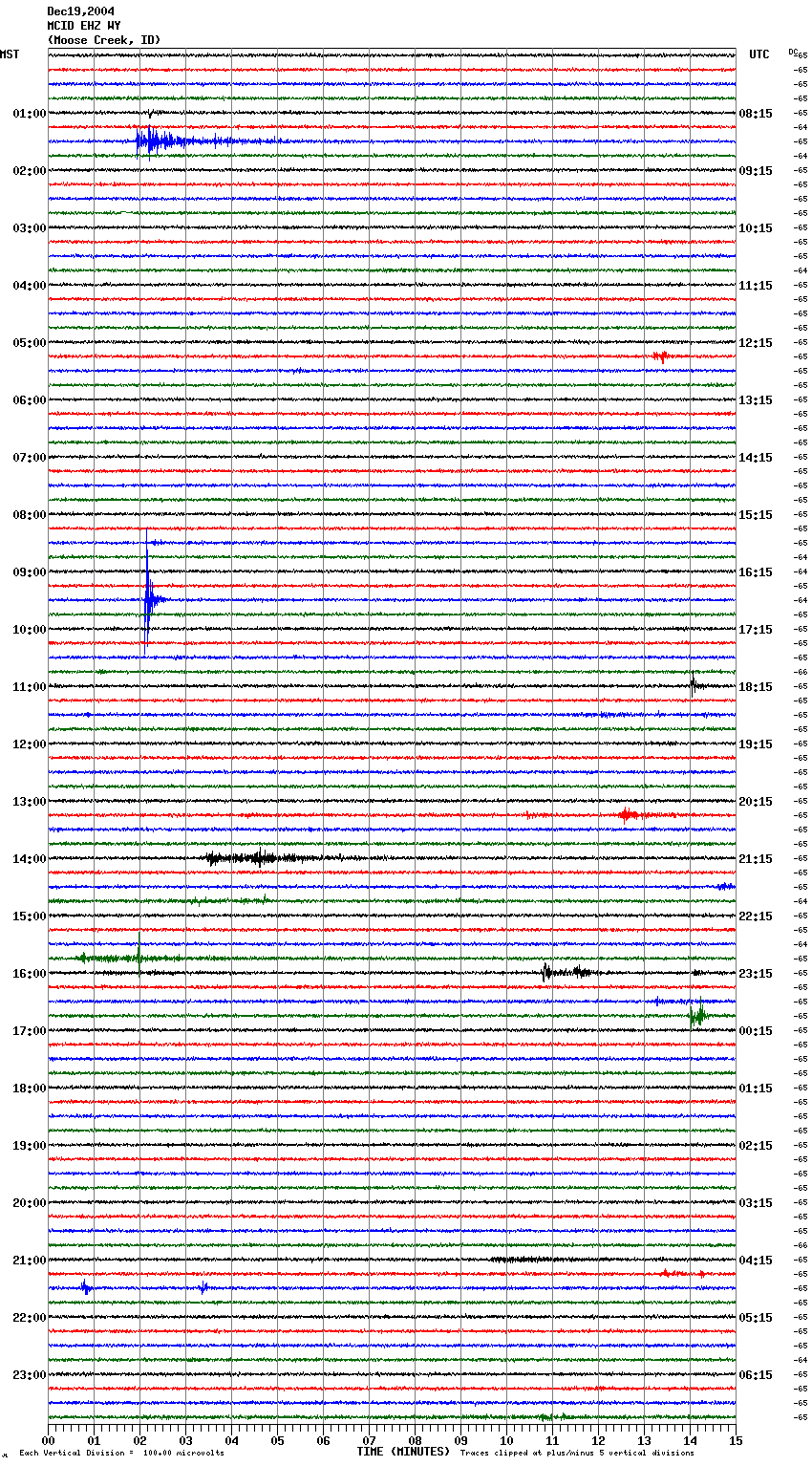Viewport: 812px width, 1466px height.
Task: Select the 11:00 MST hour label
Action: click(29, 686)
